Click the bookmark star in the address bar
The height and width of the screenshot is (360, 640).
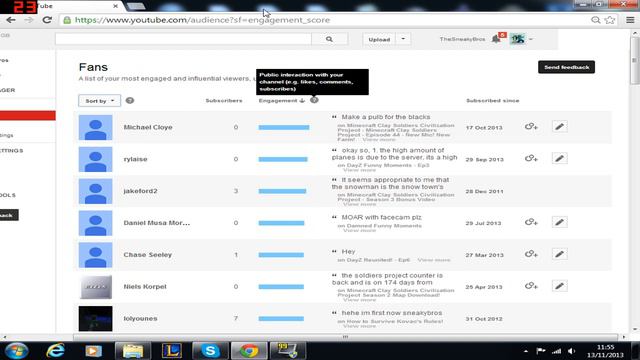coord(610,20)
